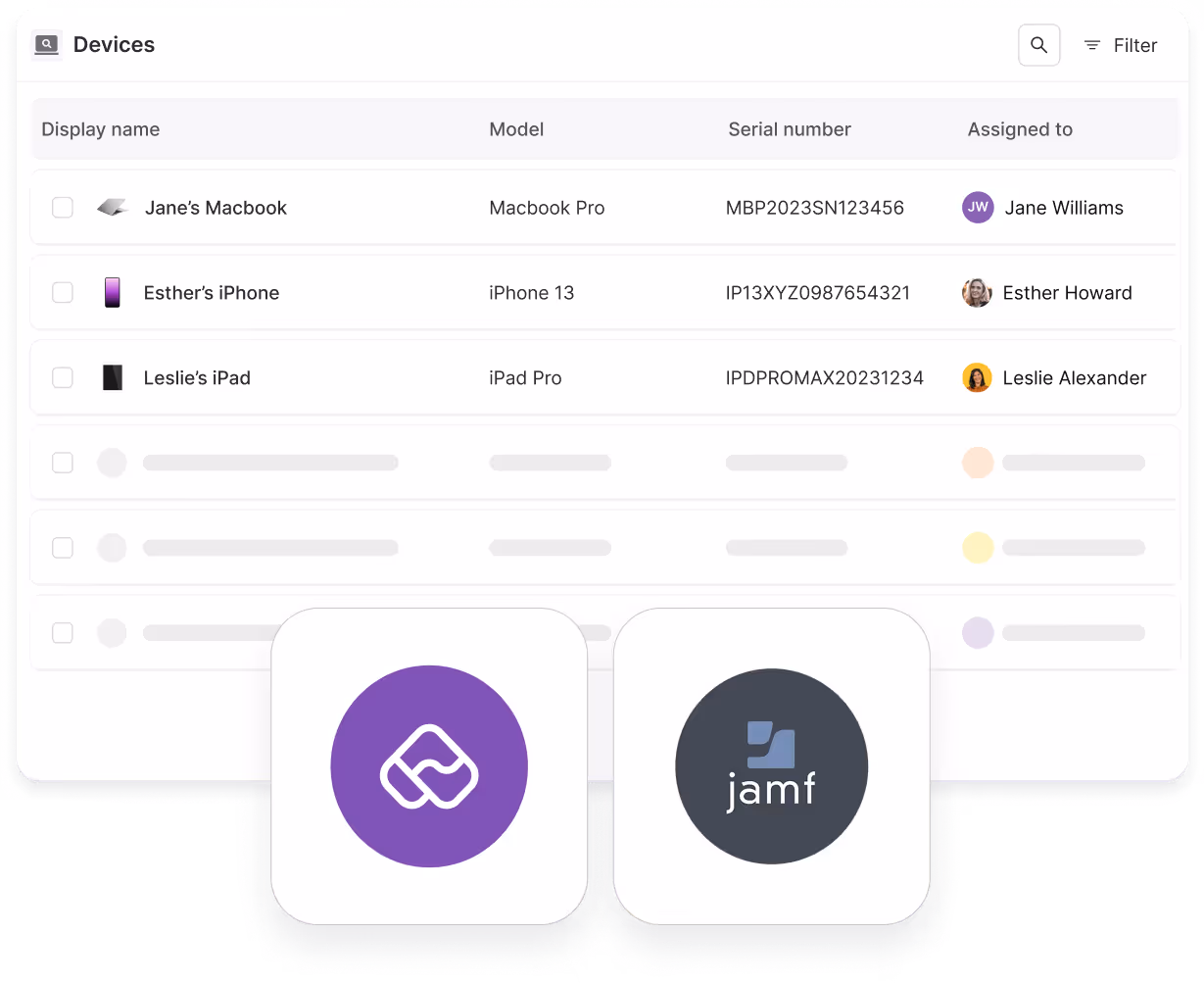Click the search magnifier button
This screenshot has height=983, width=1204.
pos(1038,45)
